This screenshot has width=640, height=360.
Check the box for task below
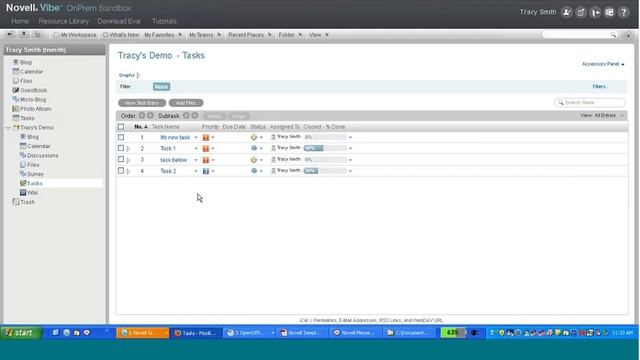pos(121,160)
